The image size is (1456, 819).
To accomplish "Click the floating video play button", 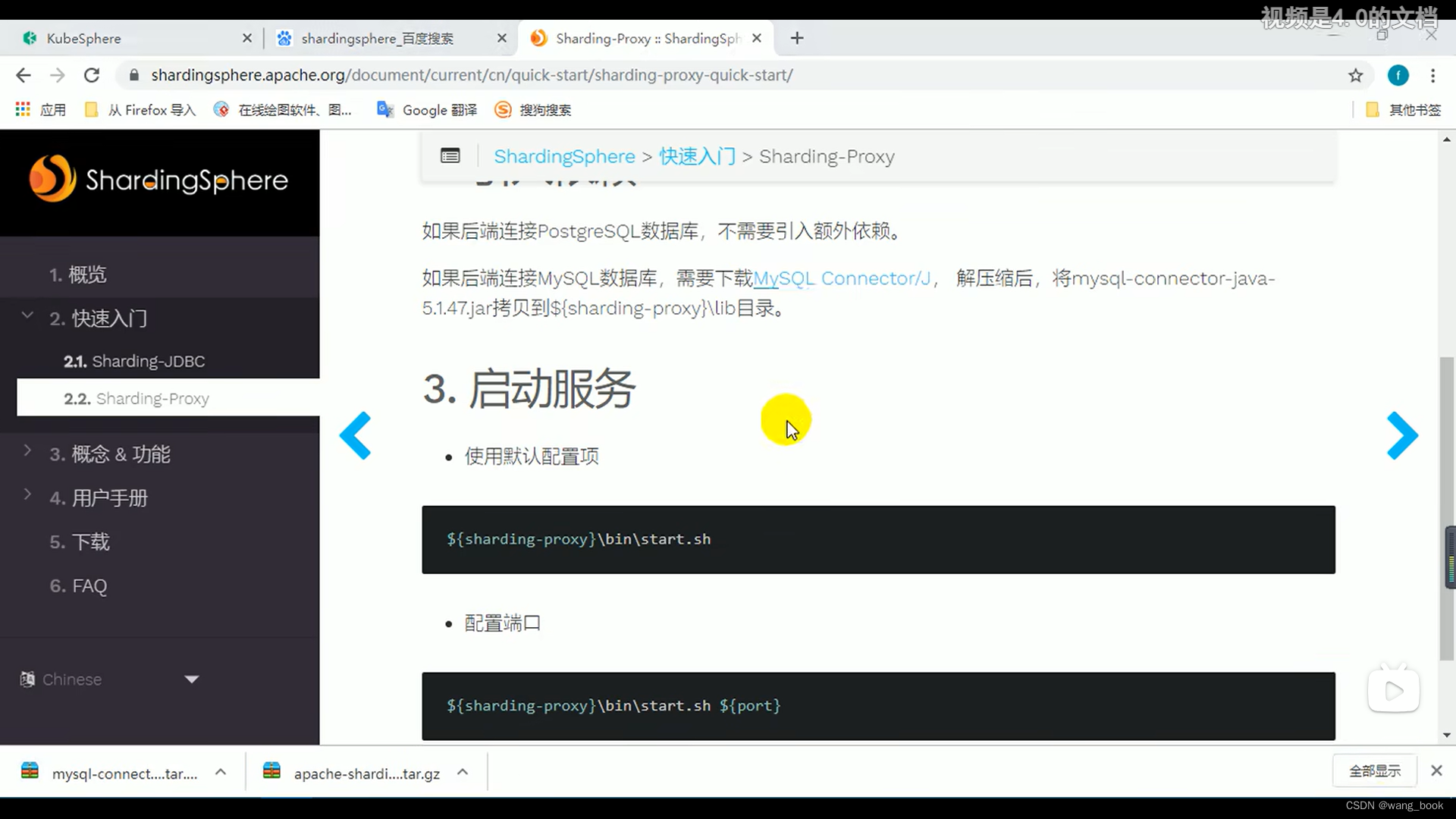I will coord(1394,690).
